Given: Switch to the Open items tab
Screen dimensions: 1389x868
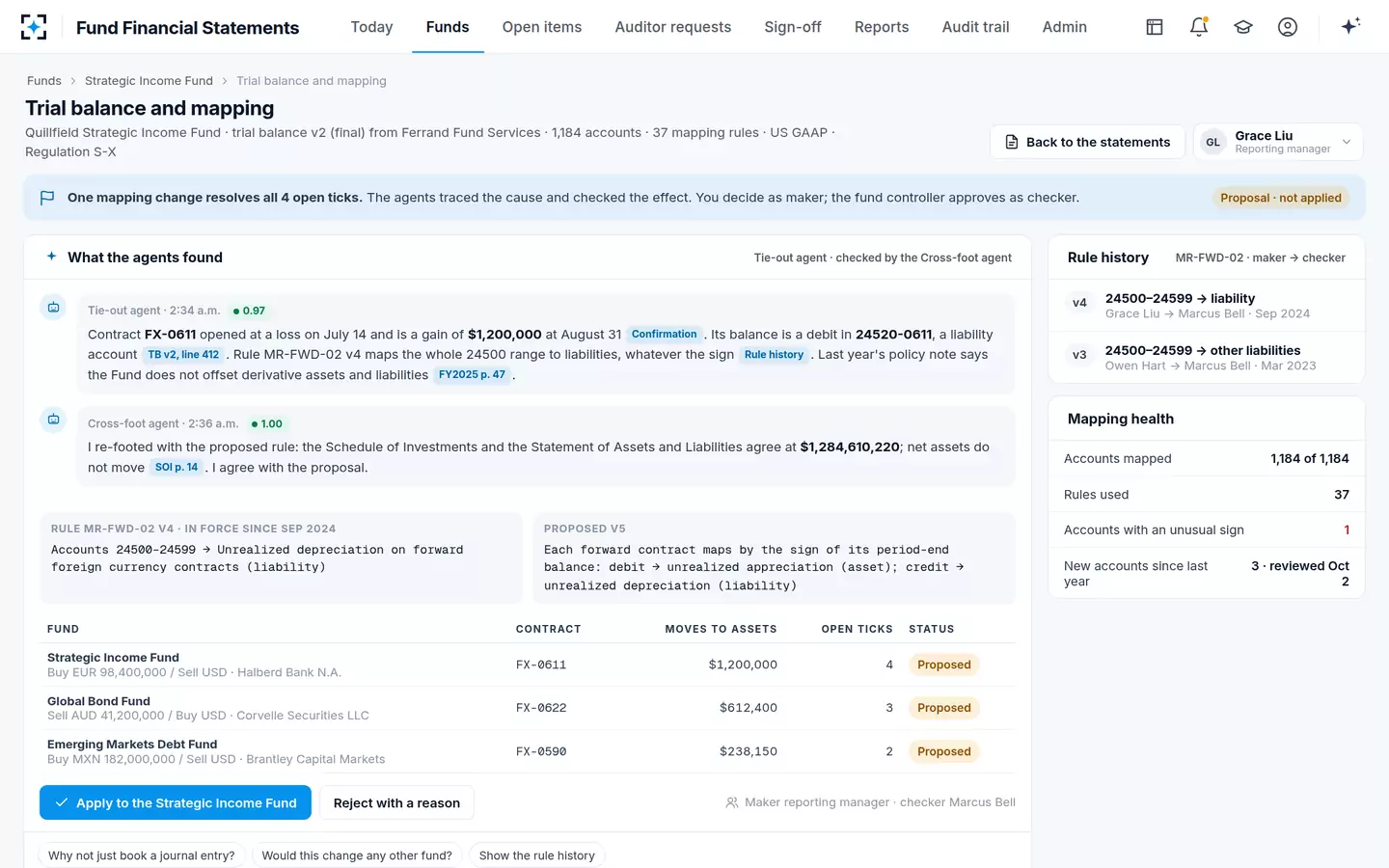Looking at the screenshot, I should pyautogui.click(x=542, y=27).
